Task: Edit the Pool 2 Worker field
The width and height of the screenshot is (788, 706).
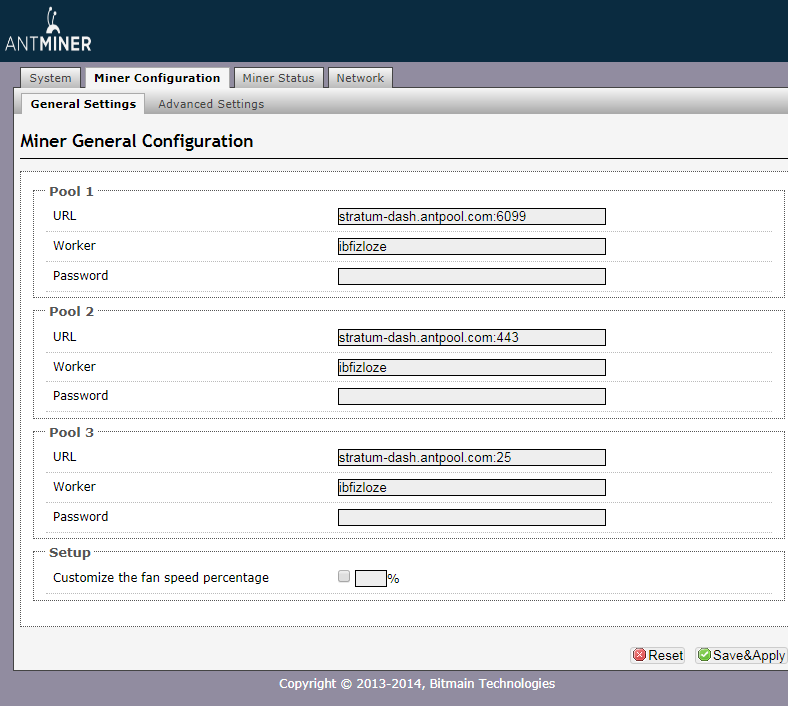Action: [x=471, y=367]
